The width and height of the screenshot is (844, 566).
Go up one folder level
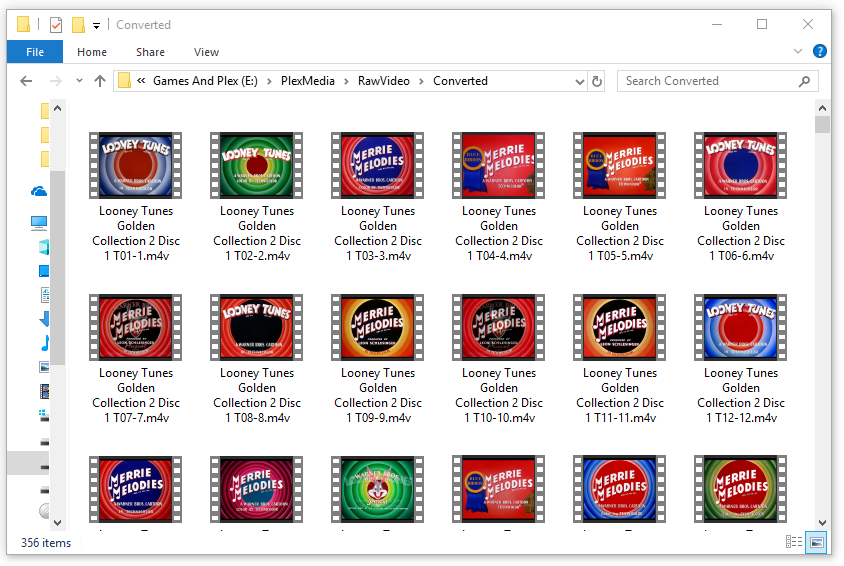coord(100,81)
